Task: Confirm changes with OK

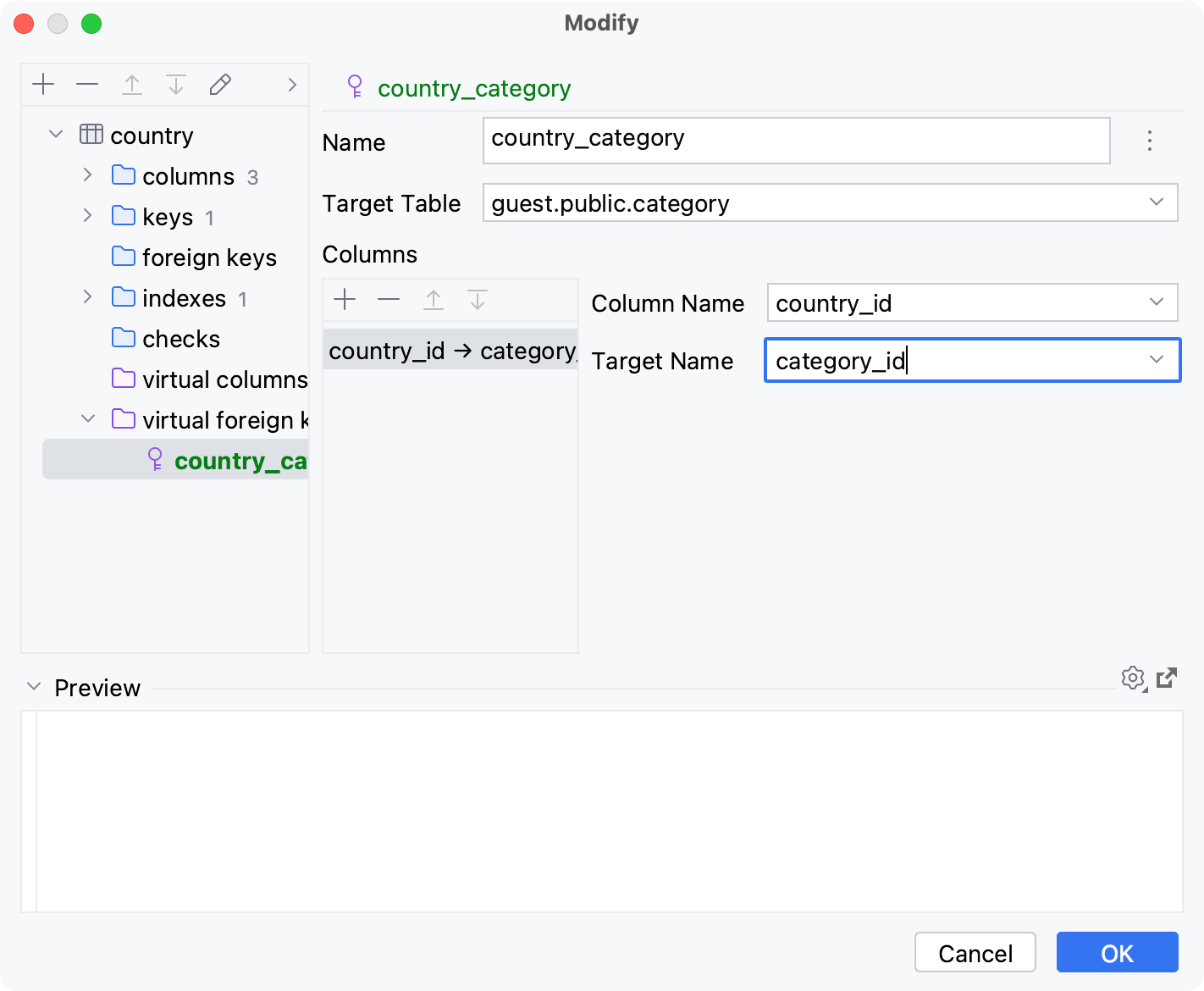Action: click(x=1117, y=952)
